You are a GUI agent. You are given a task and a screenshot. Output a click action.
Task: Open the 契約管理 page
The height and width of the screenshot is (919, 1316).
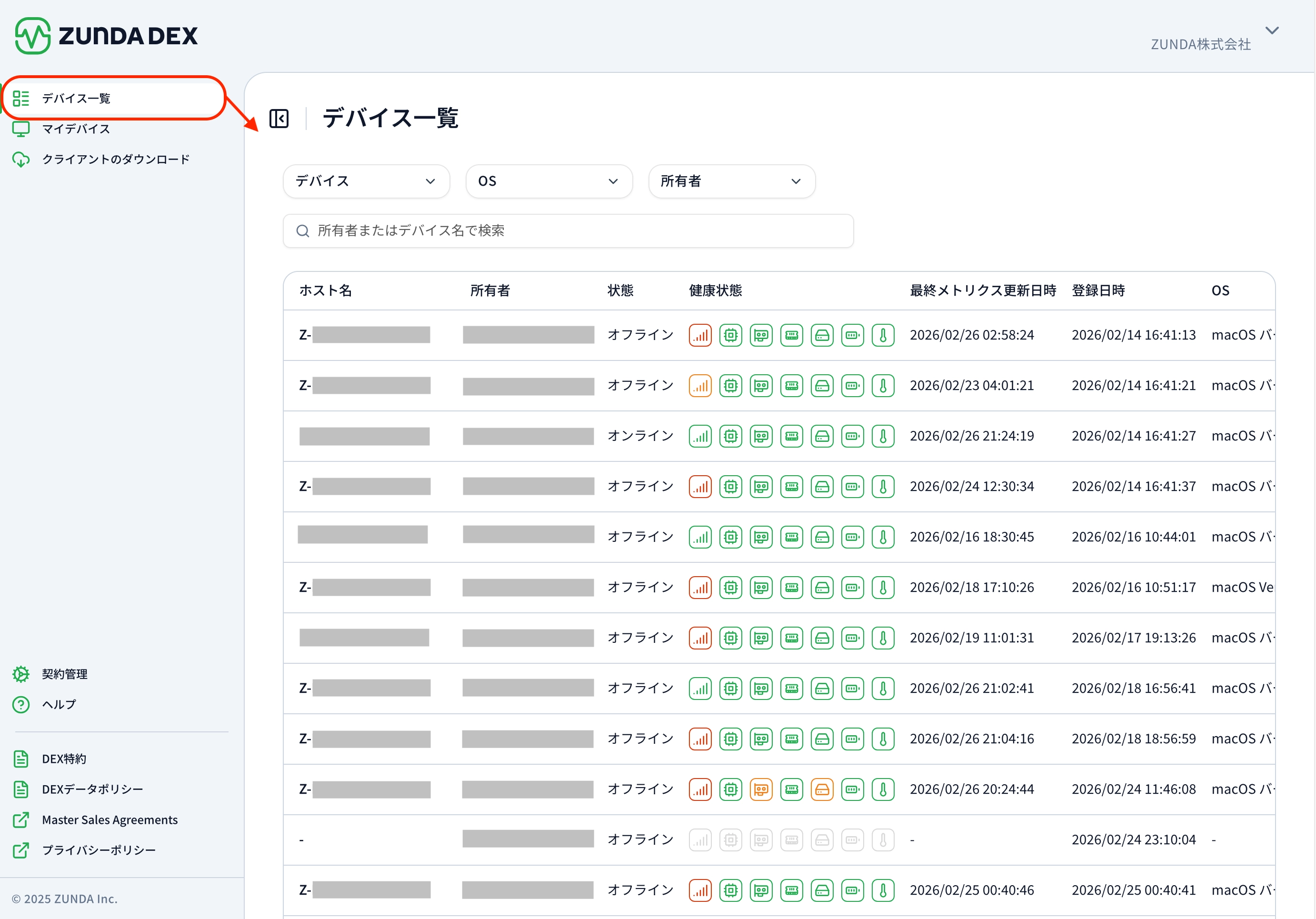coord(64,674)
